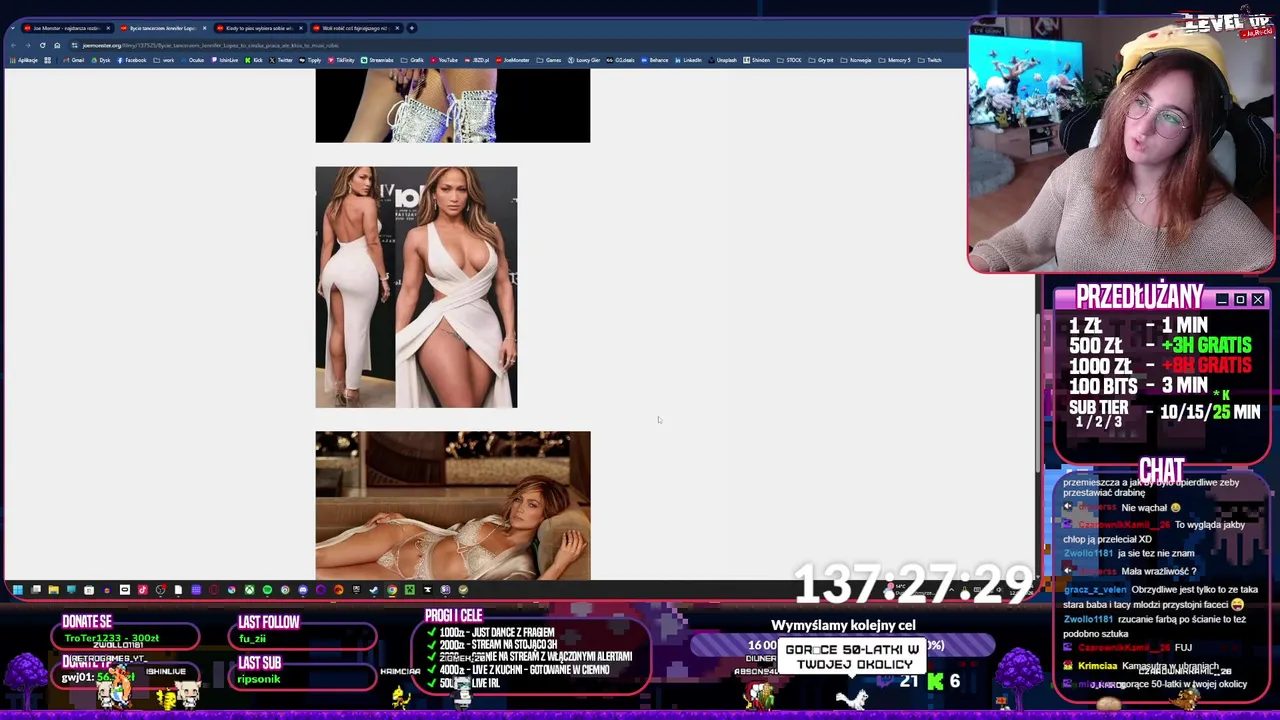Expand the 'Gry tnt' bookmark folder
This screenshot has height=720, width=1280.
coord(821,60)
